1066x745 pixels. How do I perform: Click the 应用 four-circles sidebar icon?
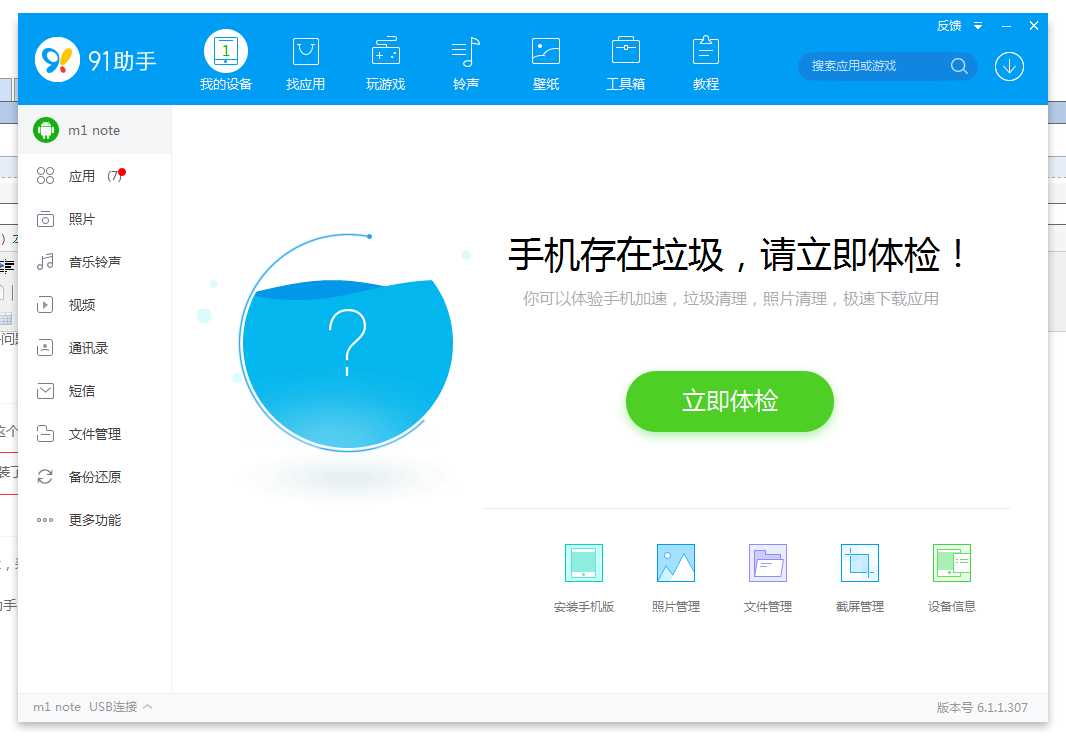click(x=46, y=176)
